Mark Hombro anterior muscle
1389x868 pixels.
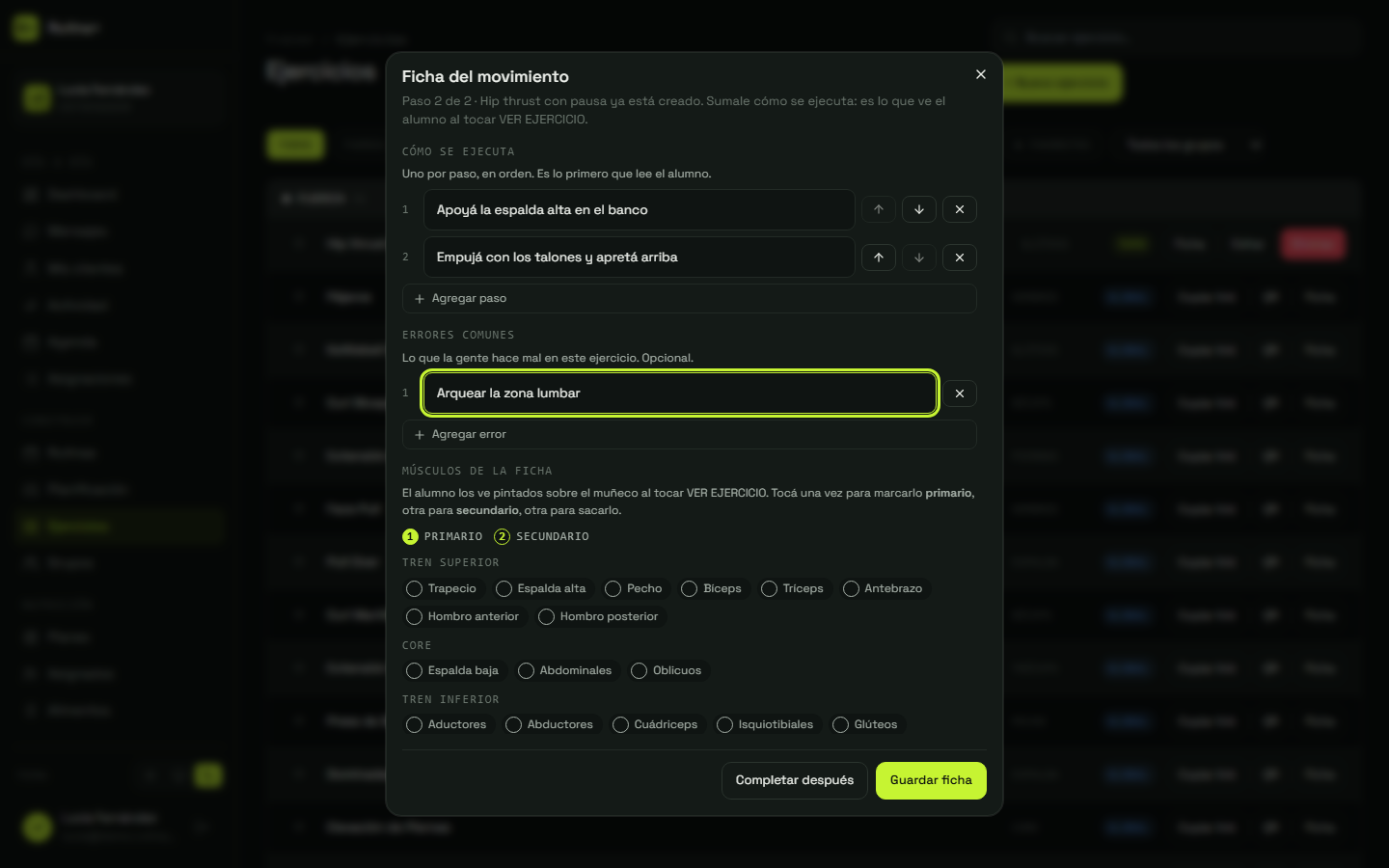pos(463,616)
